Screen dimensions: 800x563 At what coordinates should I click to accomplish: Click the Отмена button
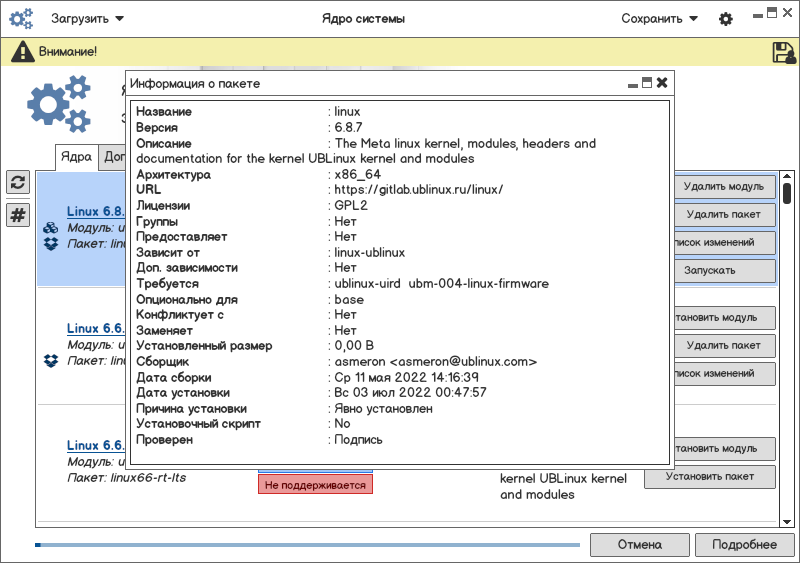(640, 545)
